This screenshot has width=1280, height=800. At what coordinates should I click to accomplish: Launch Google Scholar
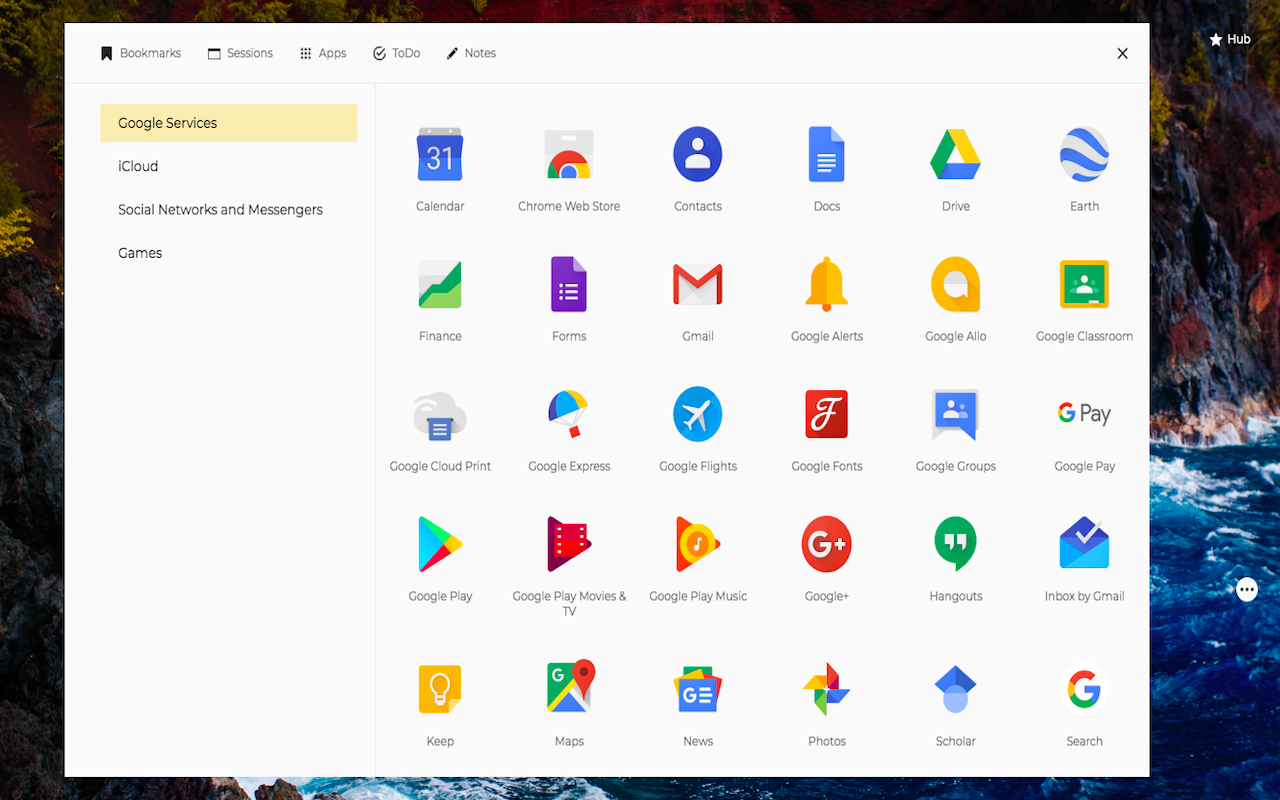pos(956,690)
